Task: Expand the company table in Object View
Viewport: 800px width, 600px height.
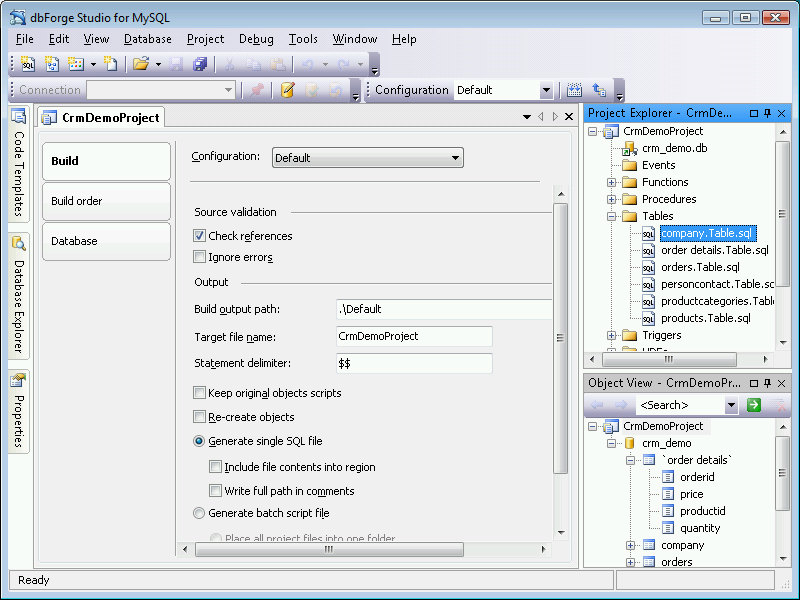Action: 631,545
